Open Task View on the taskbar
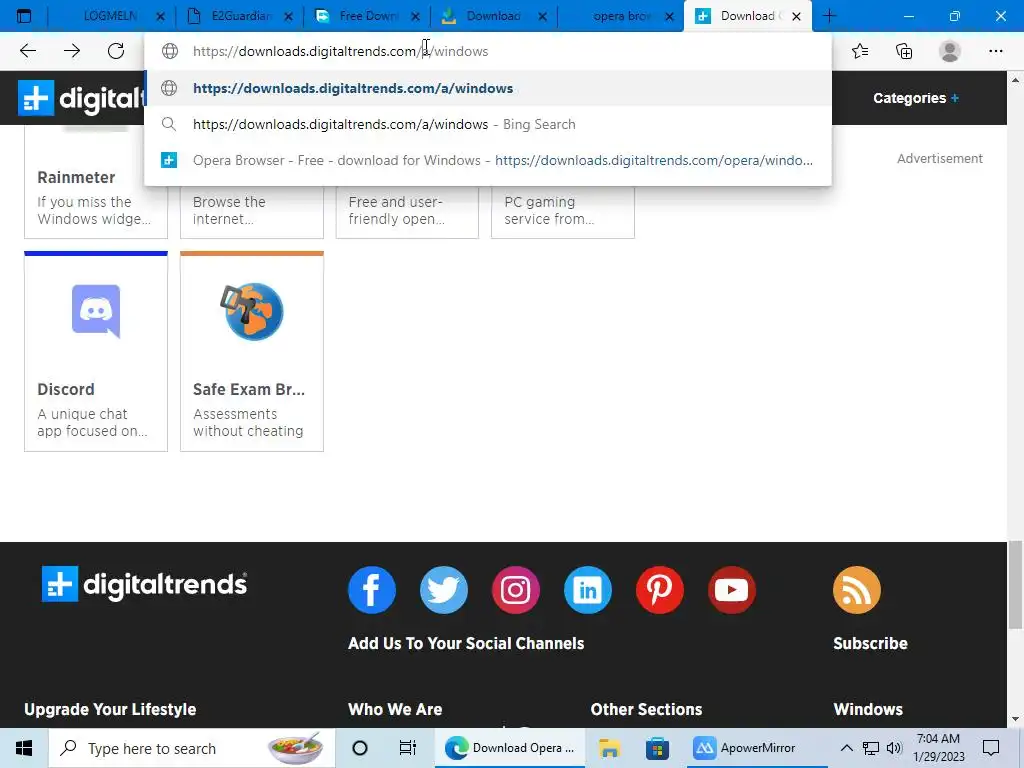 (408, 748)
